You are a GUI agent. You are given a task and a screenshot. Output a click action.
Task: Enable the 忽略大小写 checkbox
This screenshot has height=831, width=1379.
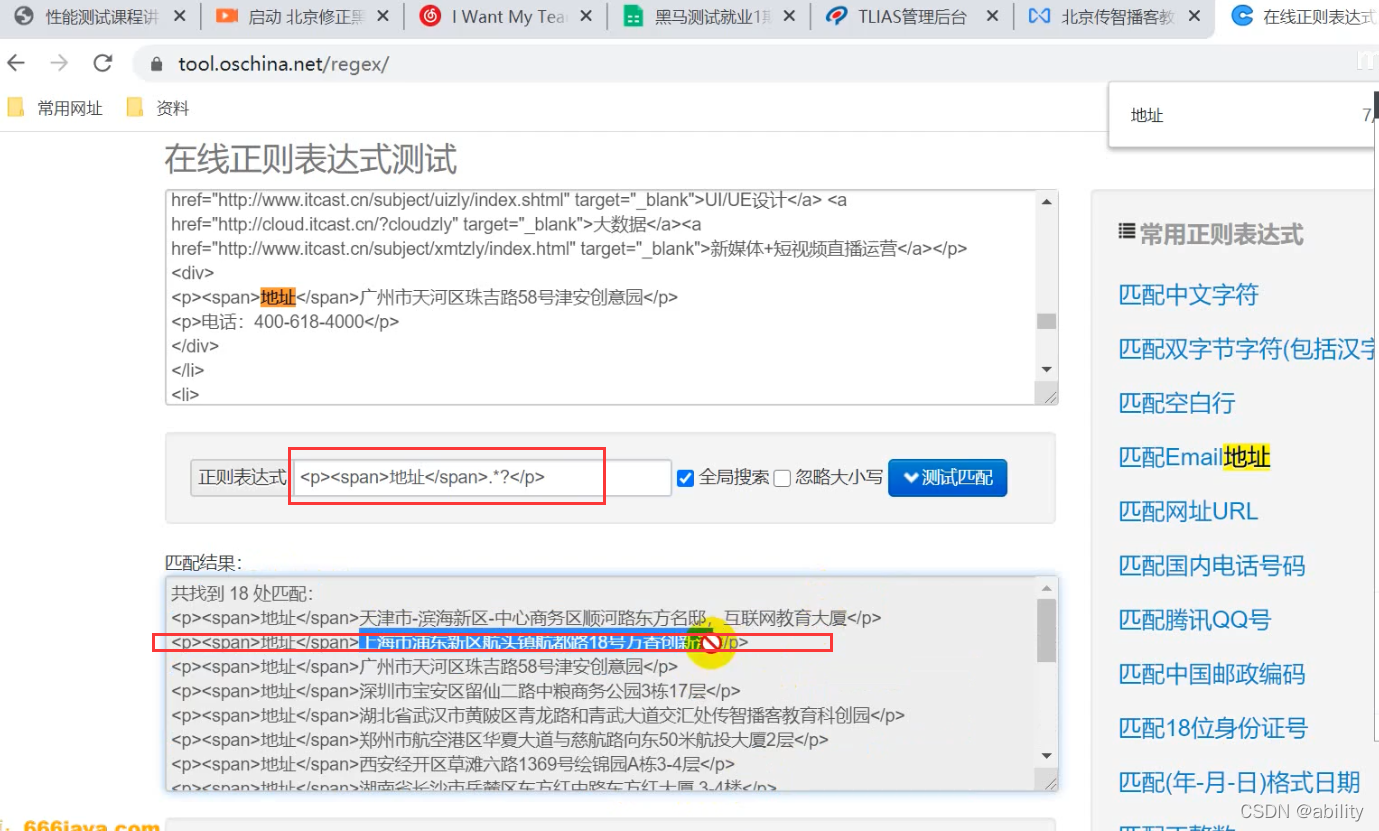coord(782,478)
